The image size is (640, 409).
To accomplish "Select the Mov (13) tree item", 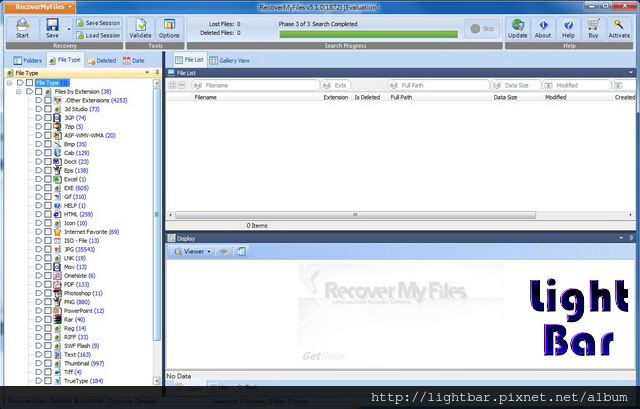I will 76,267.
